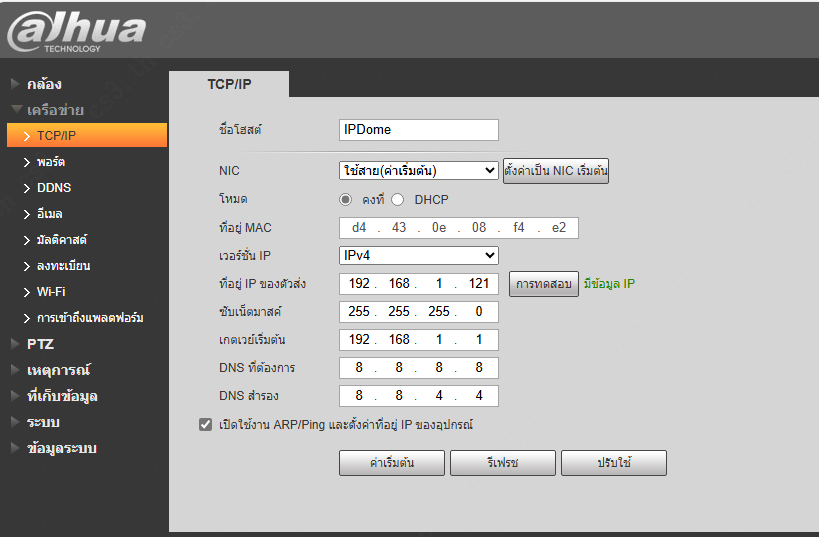Select the คงที่ static mode radio
The image size is (819, 537).
(x=345, y=200)
